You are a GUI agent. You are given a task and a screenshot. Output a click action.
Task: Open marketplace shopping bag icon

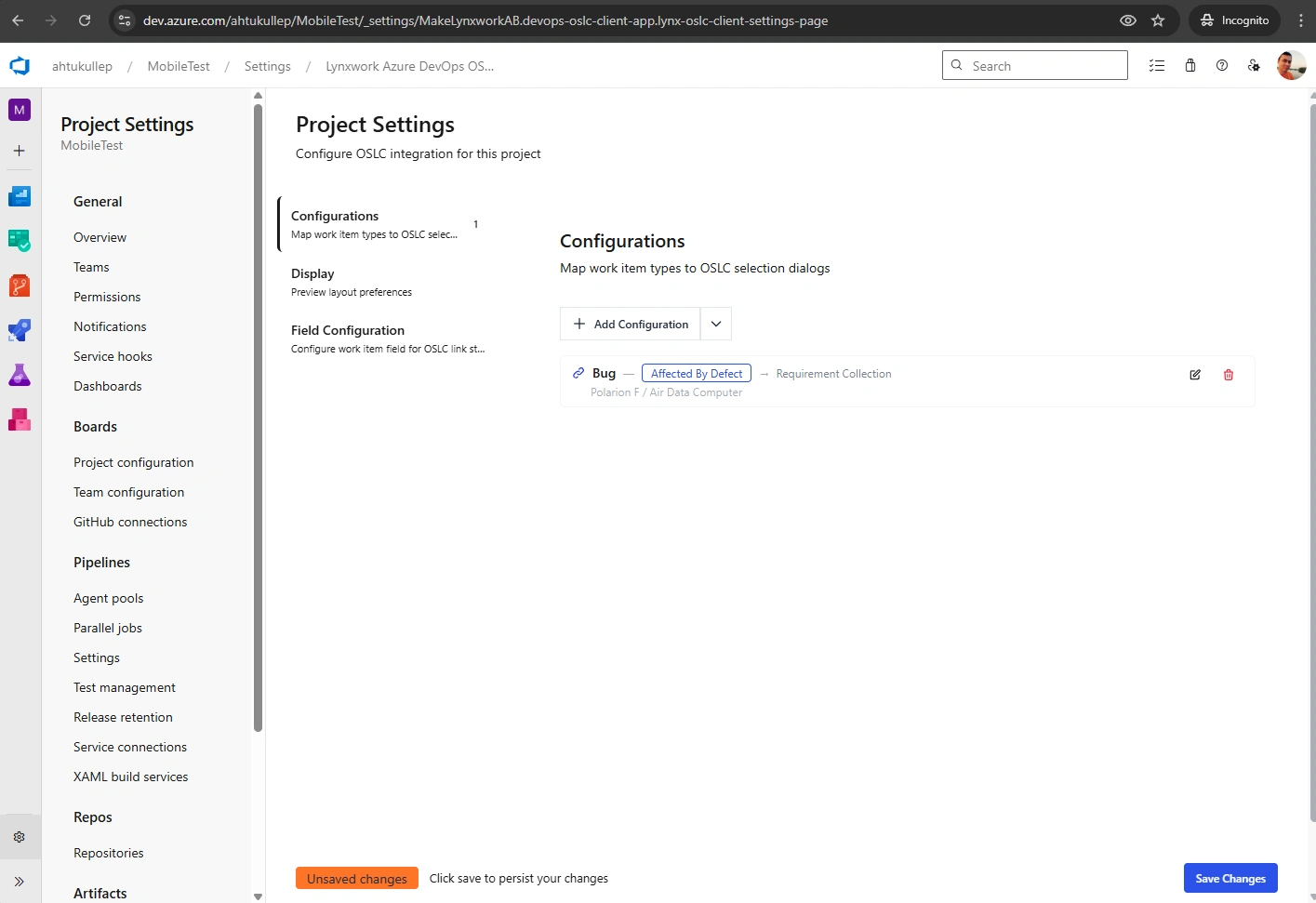[1190, 66]
